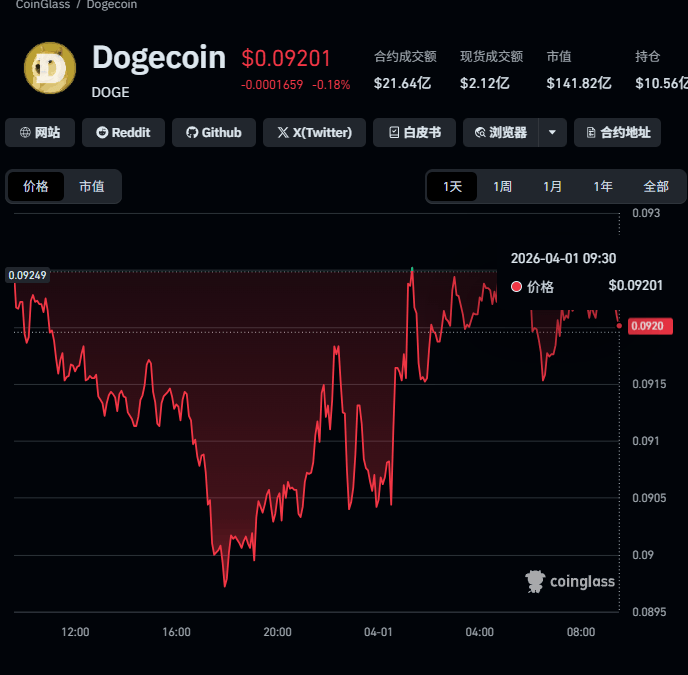The width and height of the screenshot is (688, 675).
Task: Open the 网站 website link
Action: 40,132
